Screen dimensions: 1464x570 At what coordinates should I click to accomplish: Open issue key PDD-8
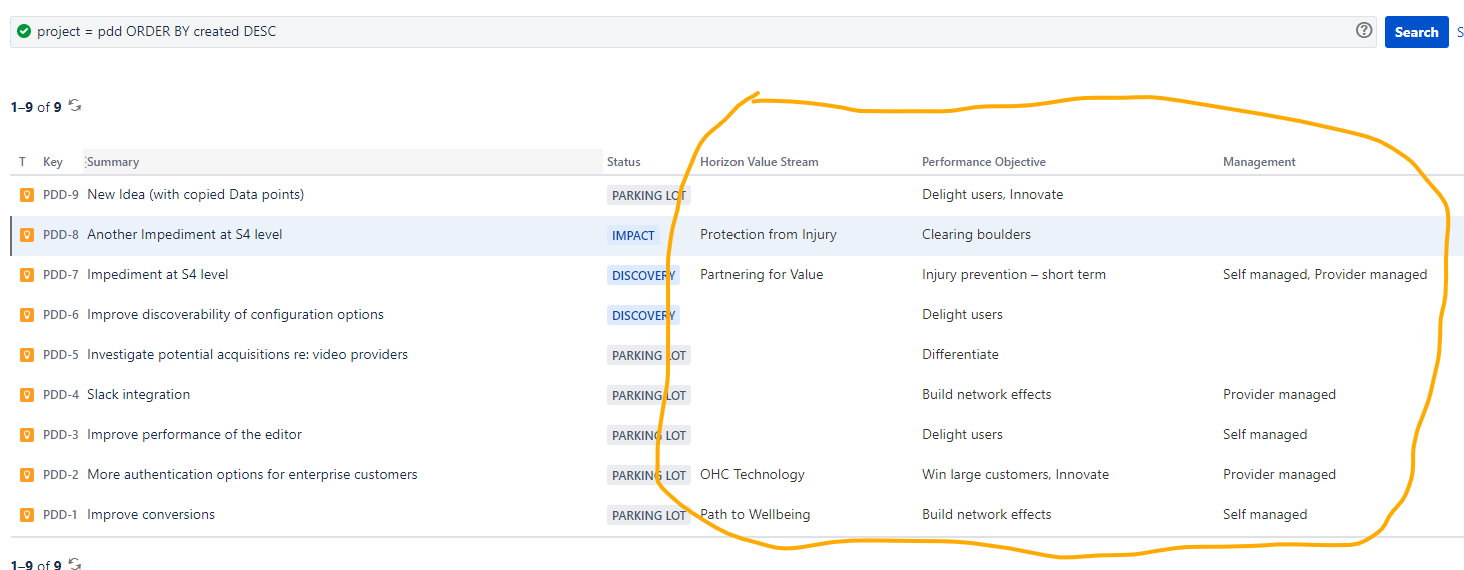tap(61, 235)
